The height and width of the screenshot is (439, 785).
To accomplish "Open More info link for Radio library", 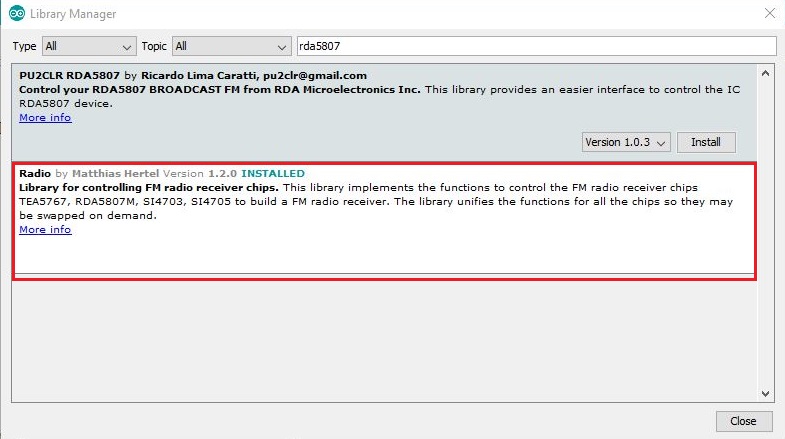I will click(x=45, y=230).
